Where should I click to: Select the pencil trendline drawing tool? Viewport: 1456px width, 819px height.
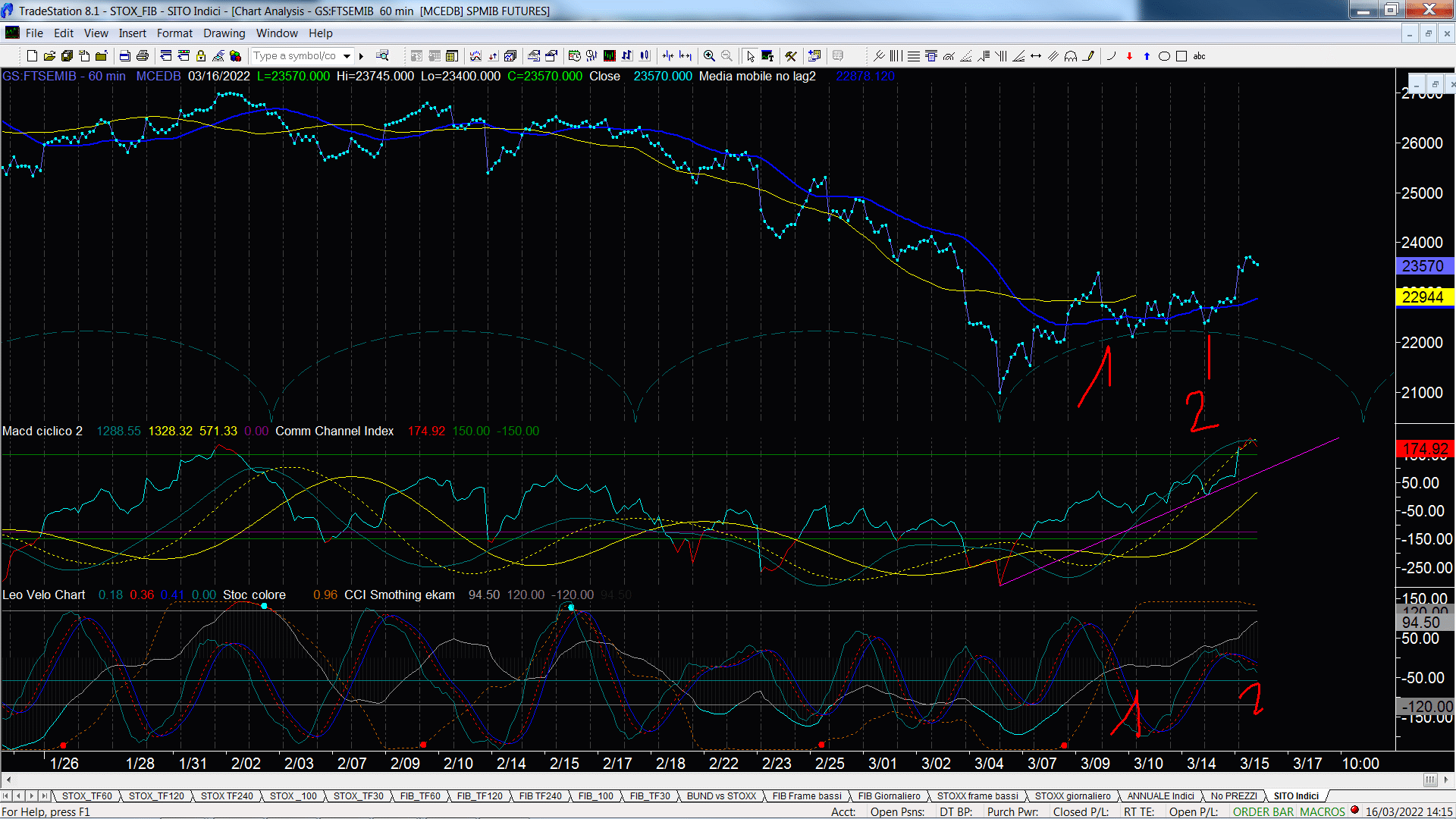(x=1088, y=56)
